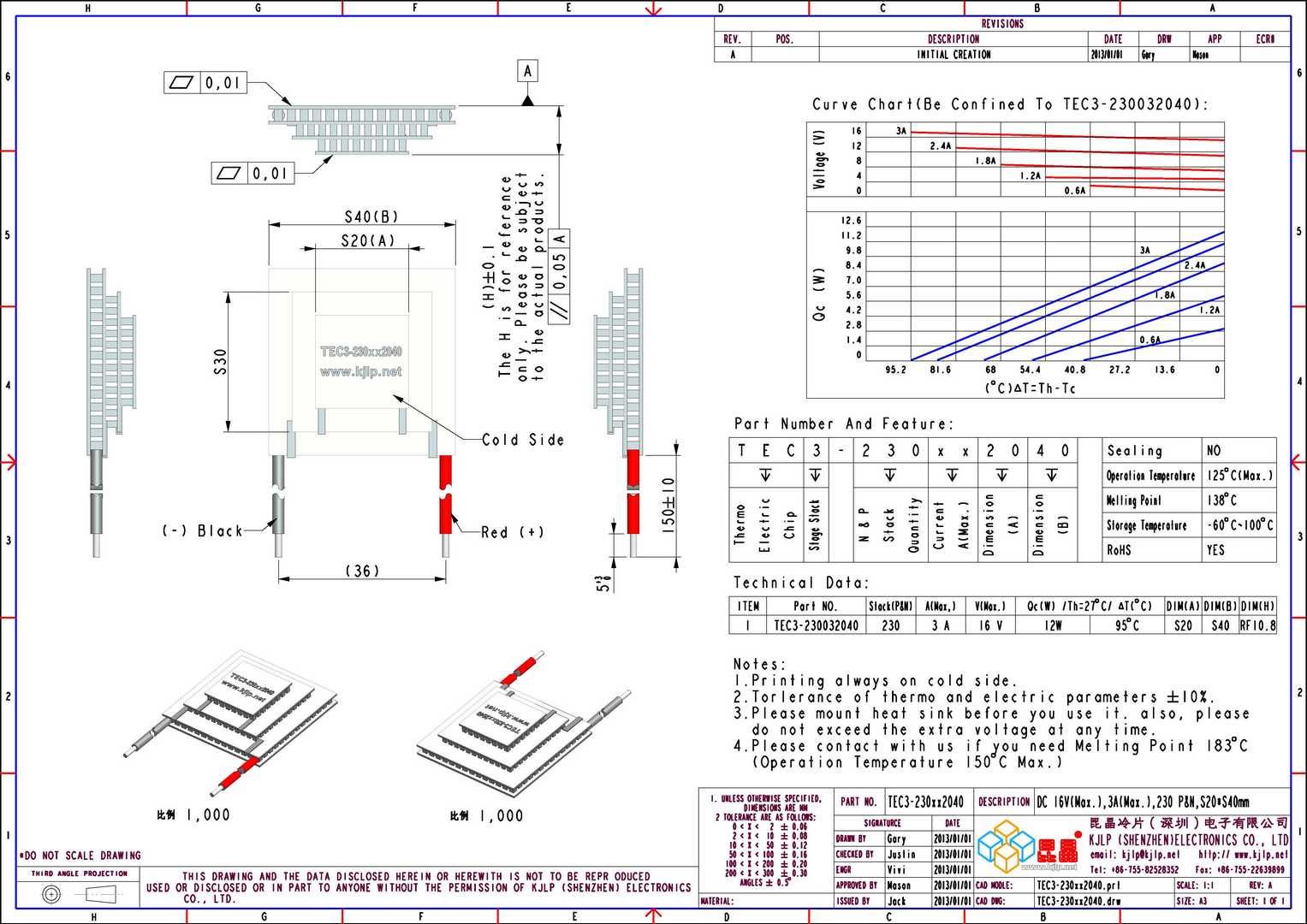Click the upper flatness 0,01 tolerance frame
The height and width of the screenshot is (924, 1307).
click(x=205, y=83)
